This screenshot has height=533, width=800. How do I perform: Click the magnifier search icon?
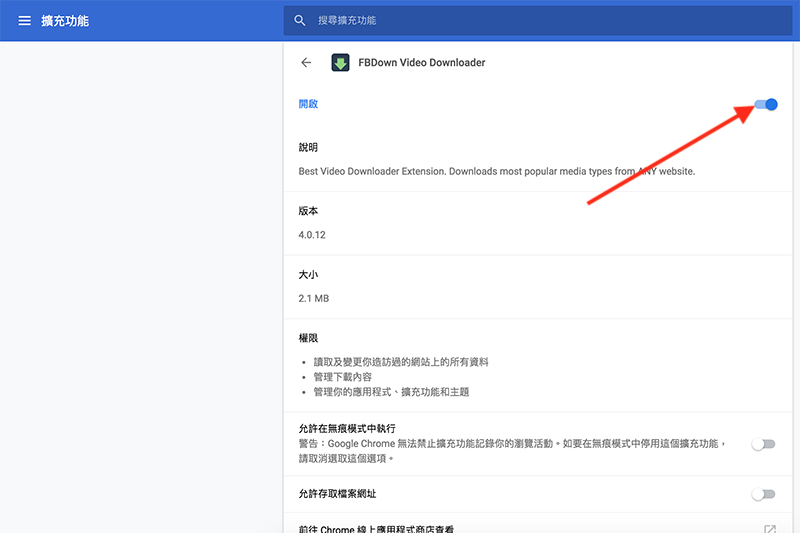(x=300, y=21)
